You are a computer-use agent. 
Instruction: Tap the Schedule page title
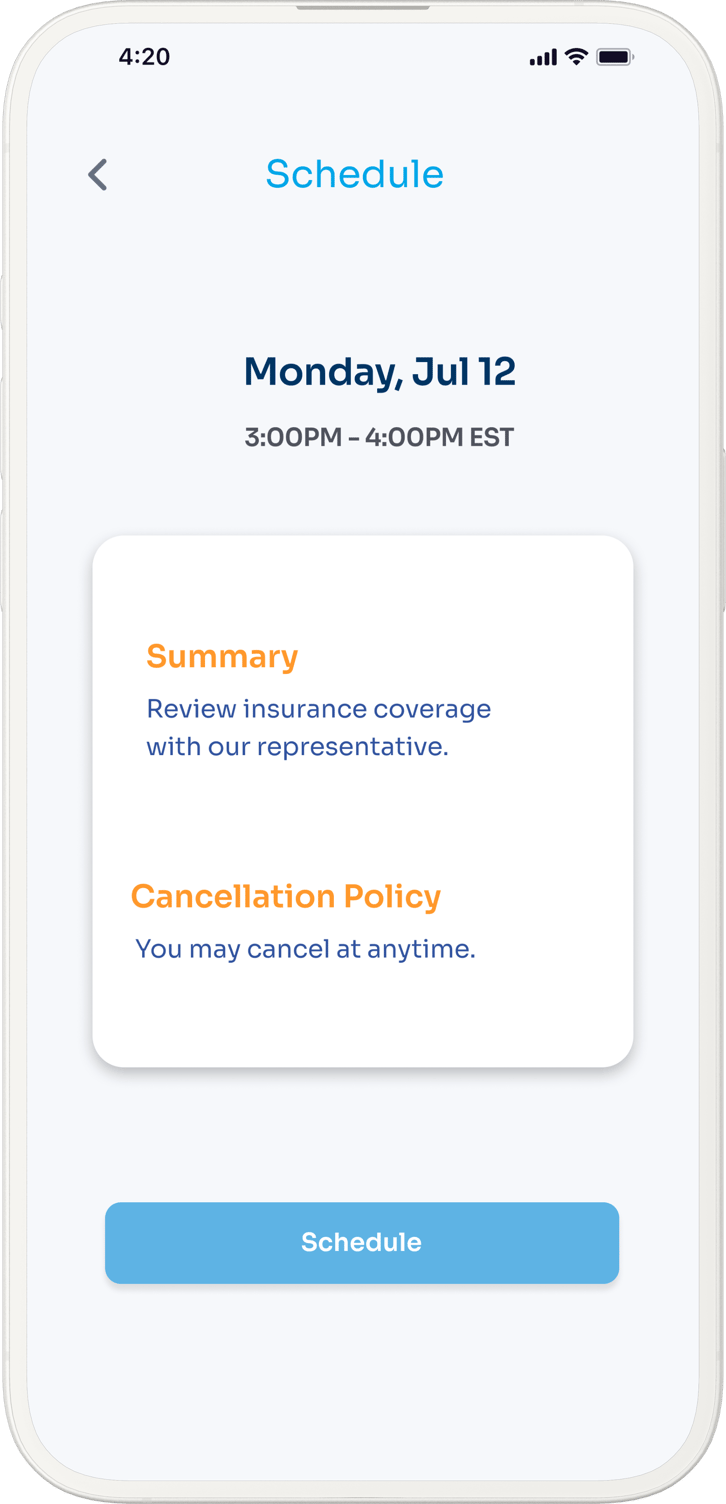click(x=354, y=174)
